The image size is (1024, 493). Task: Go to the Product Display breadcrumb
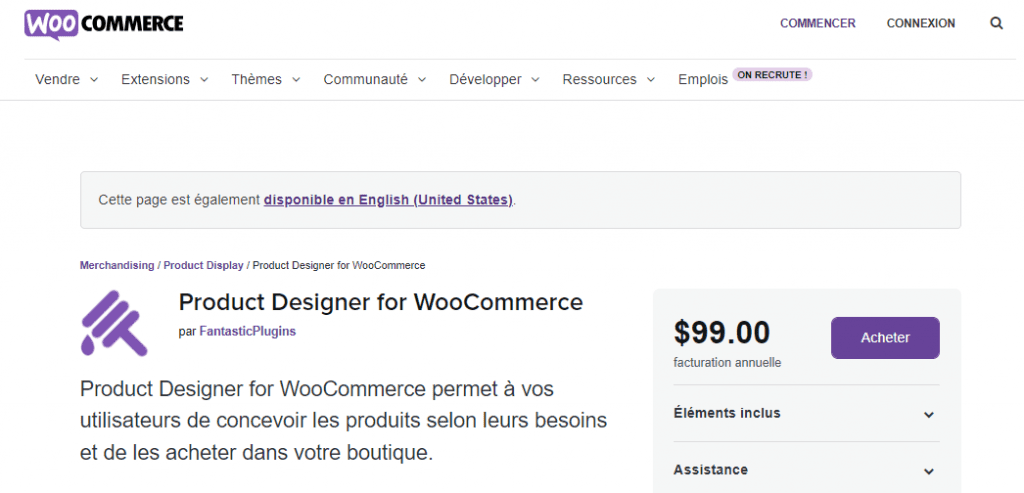pyautogui.click(x=203, y=265)
